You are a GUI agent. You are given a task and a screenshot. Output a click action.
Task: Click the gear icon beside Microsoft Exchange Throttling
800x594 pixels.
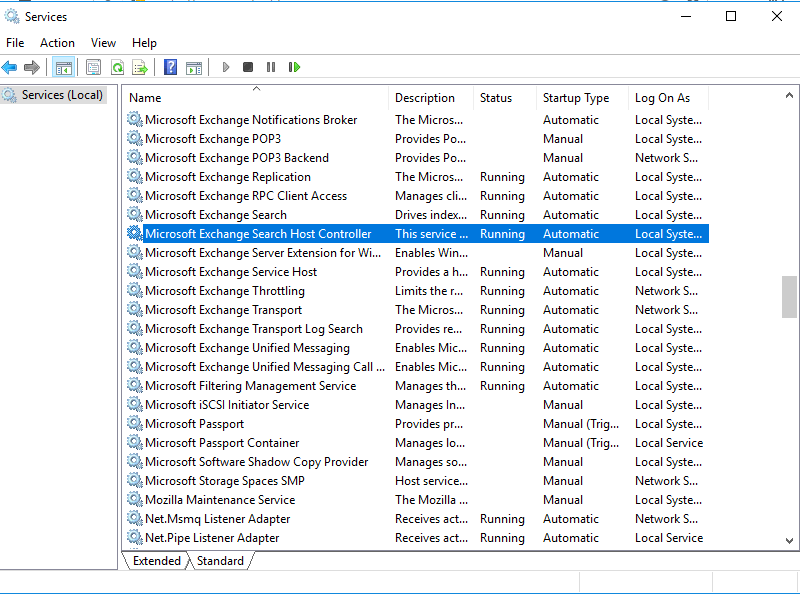[135, 290]
